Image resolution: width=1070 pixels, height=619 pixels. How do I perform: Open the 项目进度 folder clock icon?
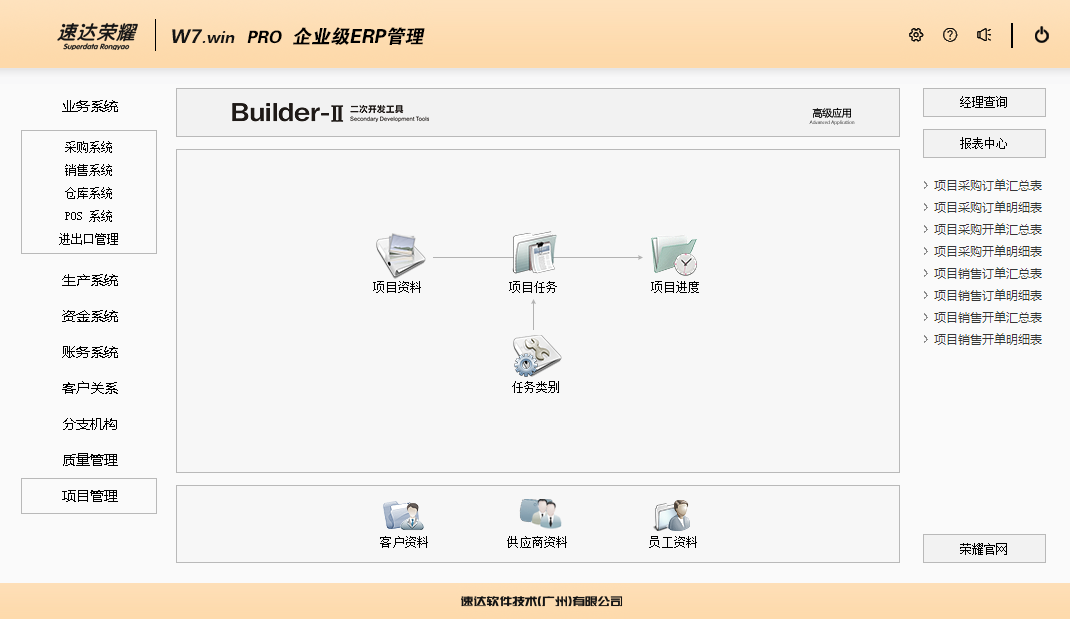(x=674, y=256)
